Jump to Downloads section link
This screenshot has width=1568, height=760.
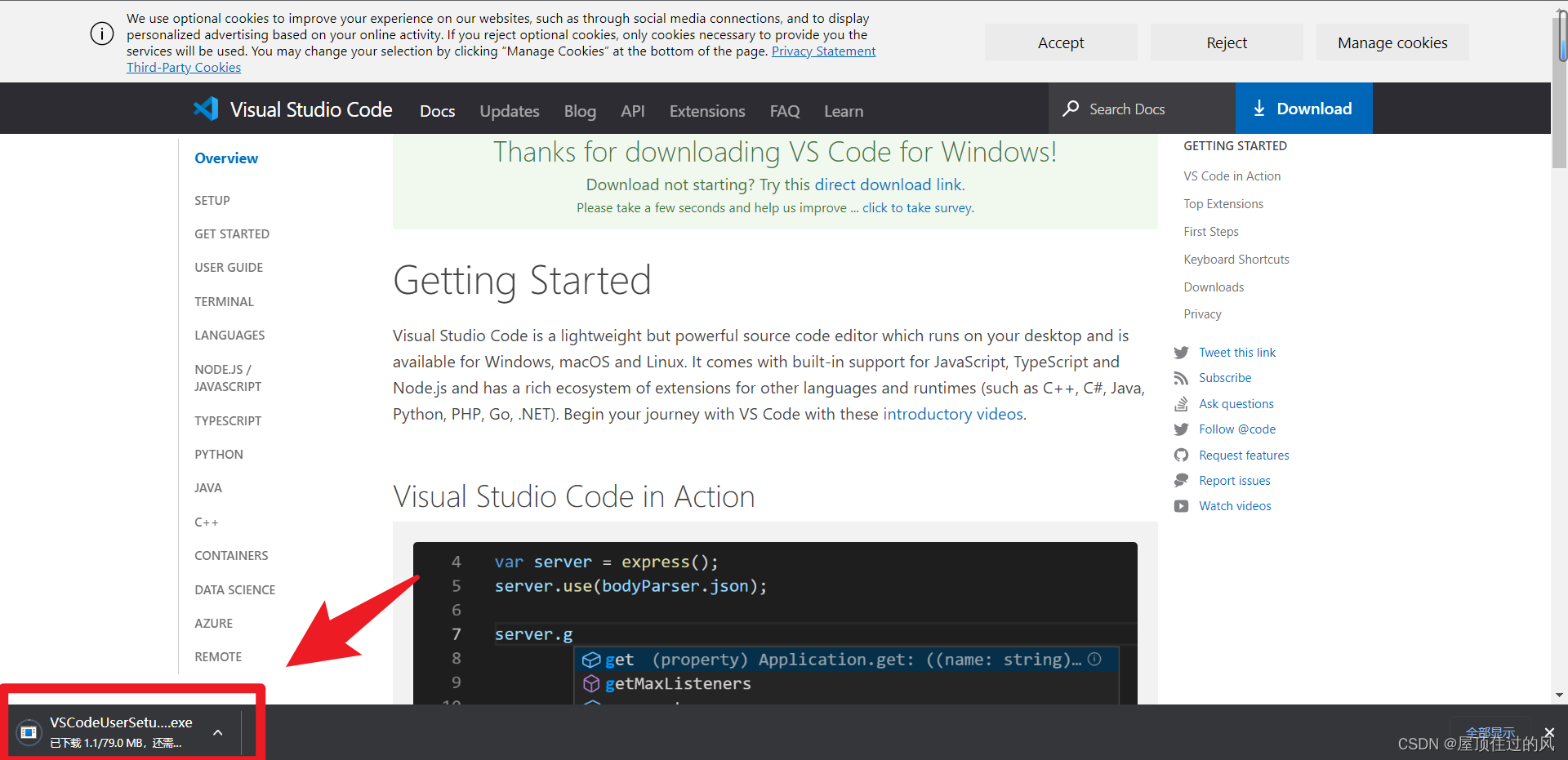tap(1214, 287)
